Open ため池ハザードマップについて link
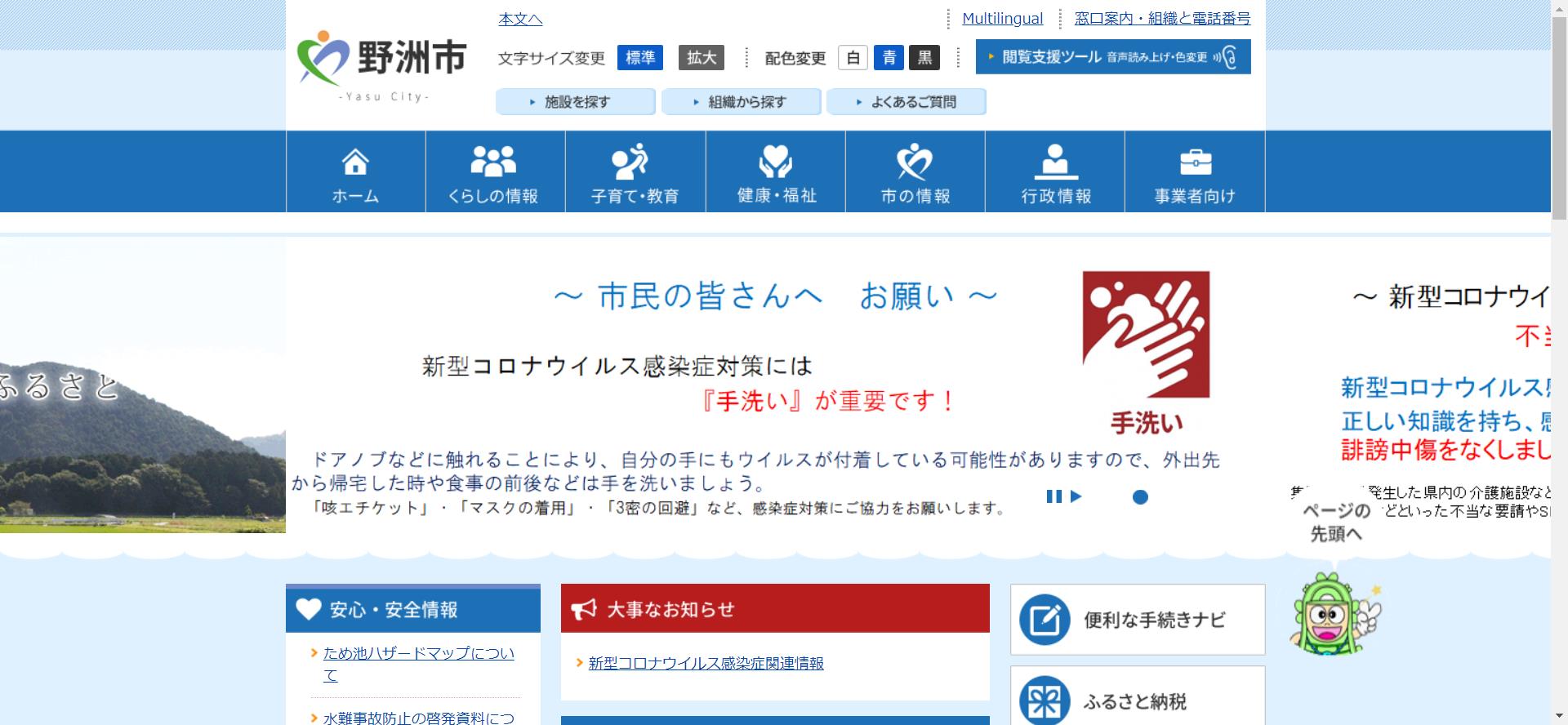 point(419,664)
